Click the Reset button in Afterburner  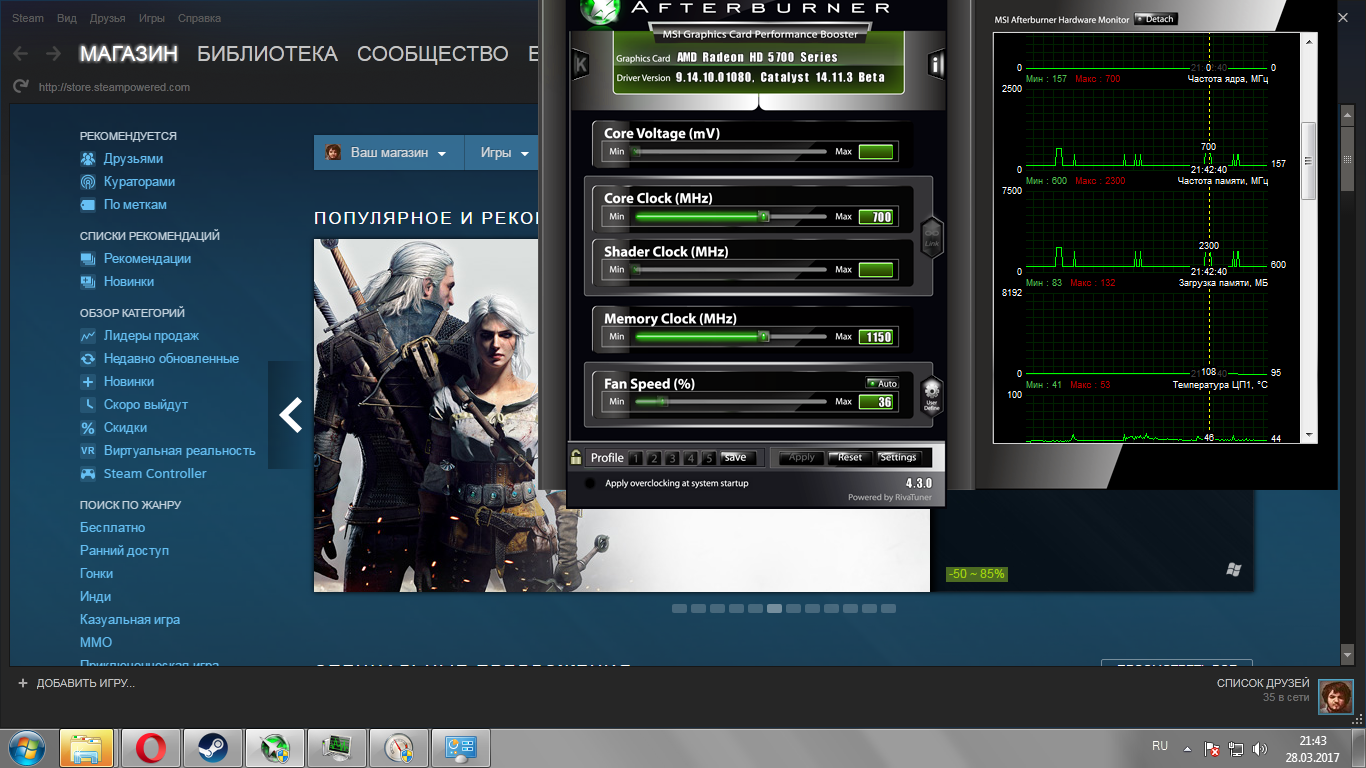click(x=850, y=458)
